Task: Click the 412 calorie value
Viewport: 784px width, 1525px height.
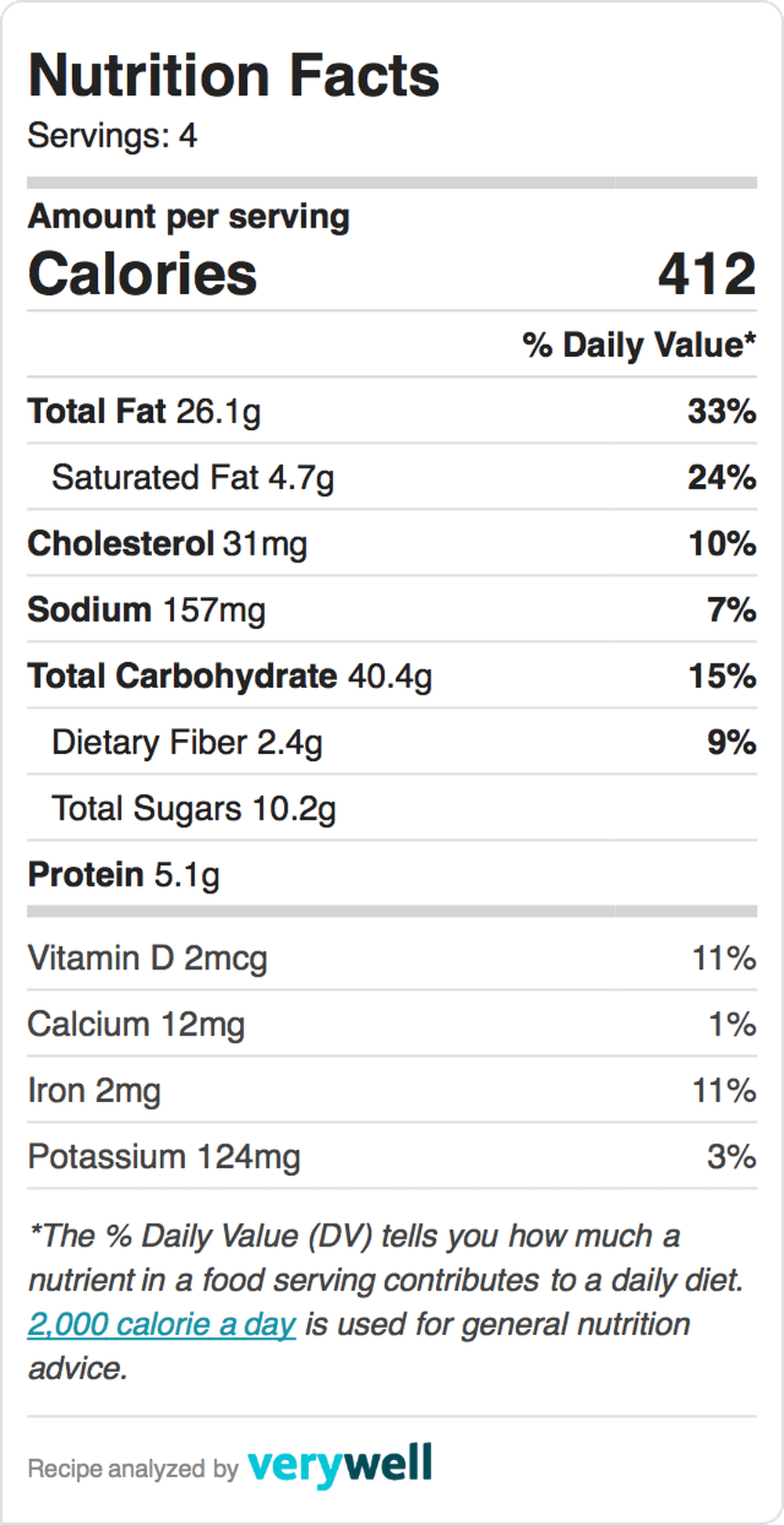Action: pos(707,274)
